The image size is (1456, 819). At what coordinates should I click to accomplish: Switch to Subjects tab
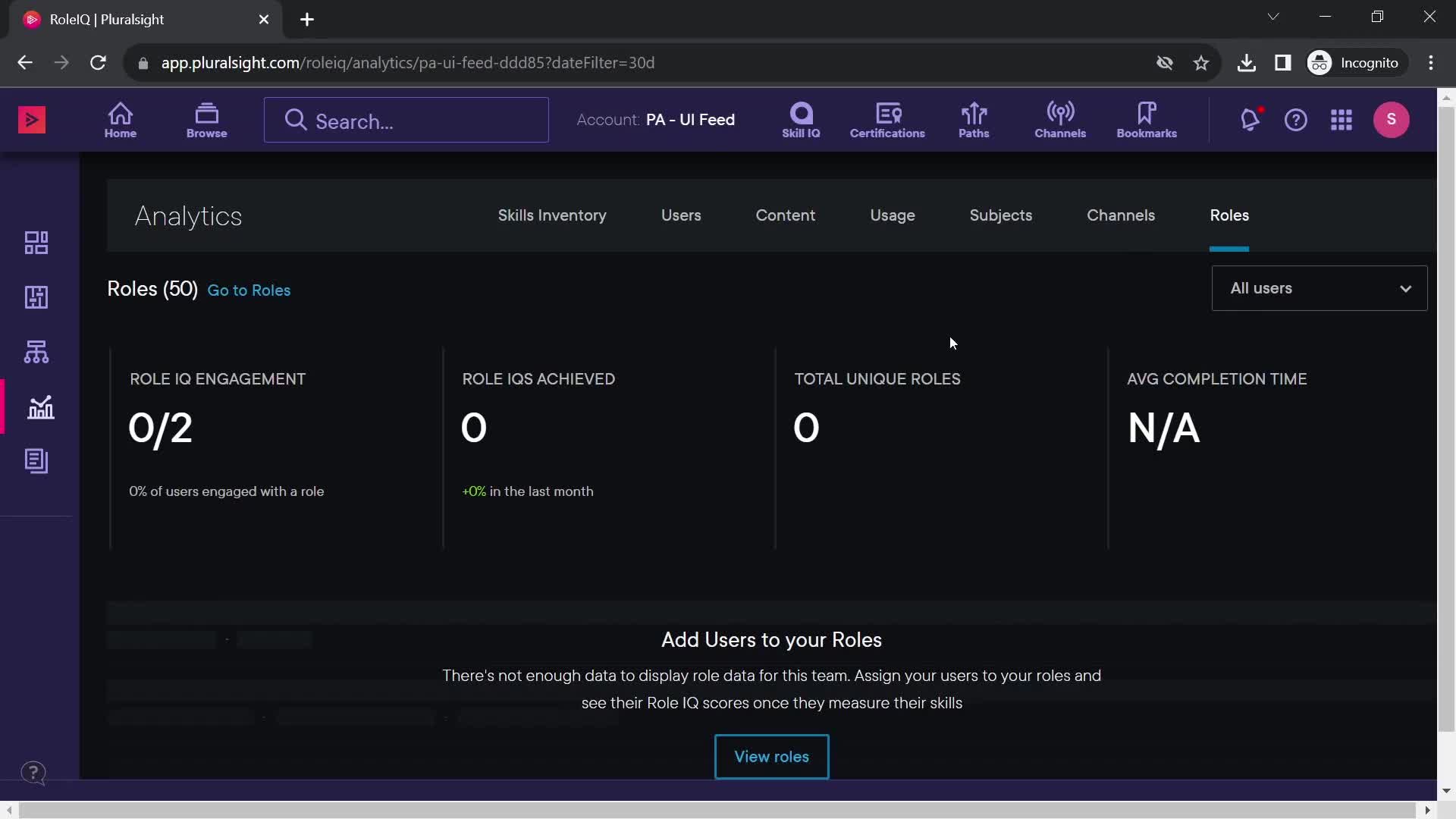pyautogui.click(x=1000, y=215)
